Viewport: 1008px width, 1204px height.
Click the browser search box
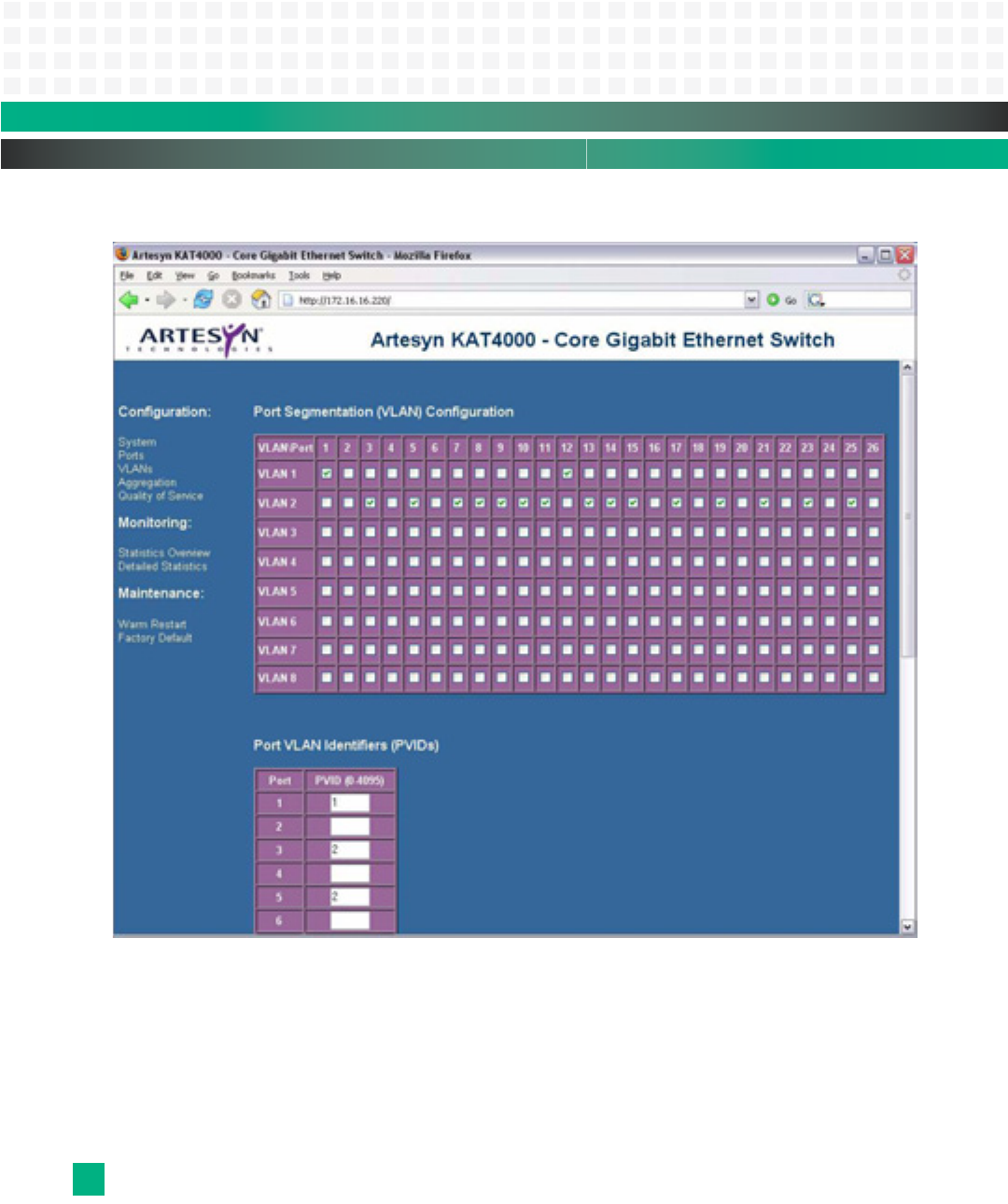pos(859,300)
